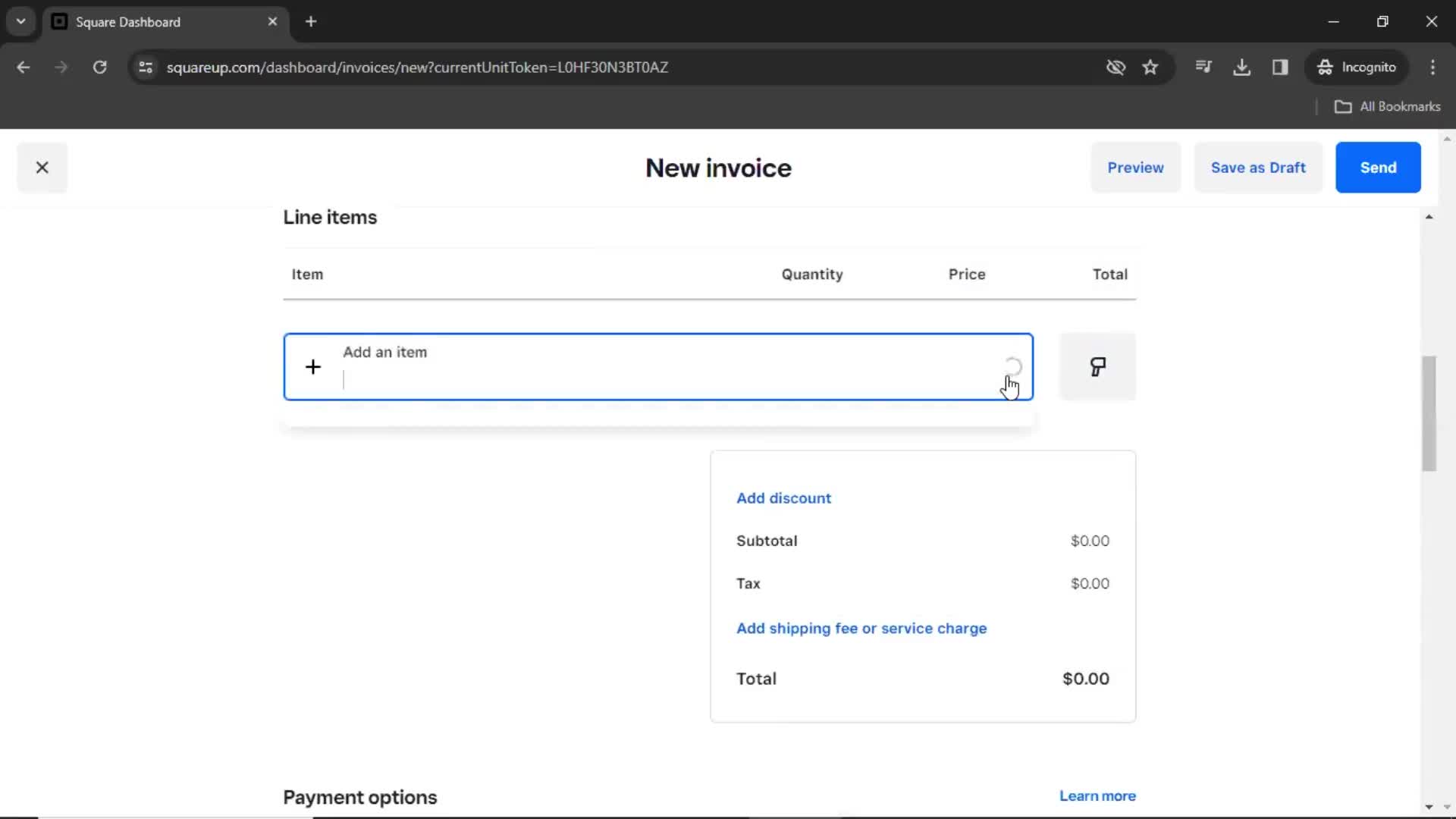Open the Learn more link for Payment options
1456x819 pixels.
point(1097,796)
